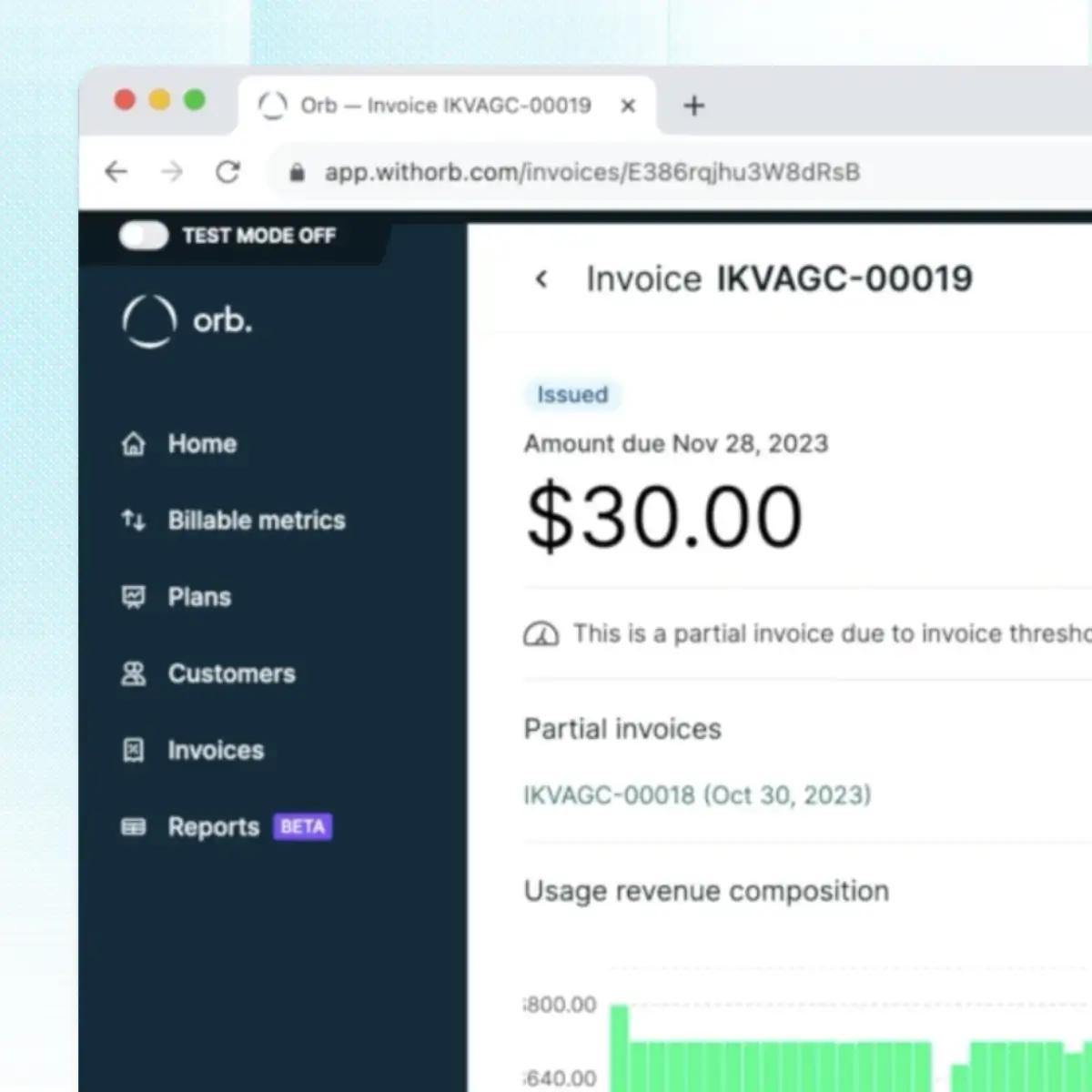Screen dimensions: 1092x1092
Task: Click the Billable metrics arrows icon
Action: [x=134, y=521]
